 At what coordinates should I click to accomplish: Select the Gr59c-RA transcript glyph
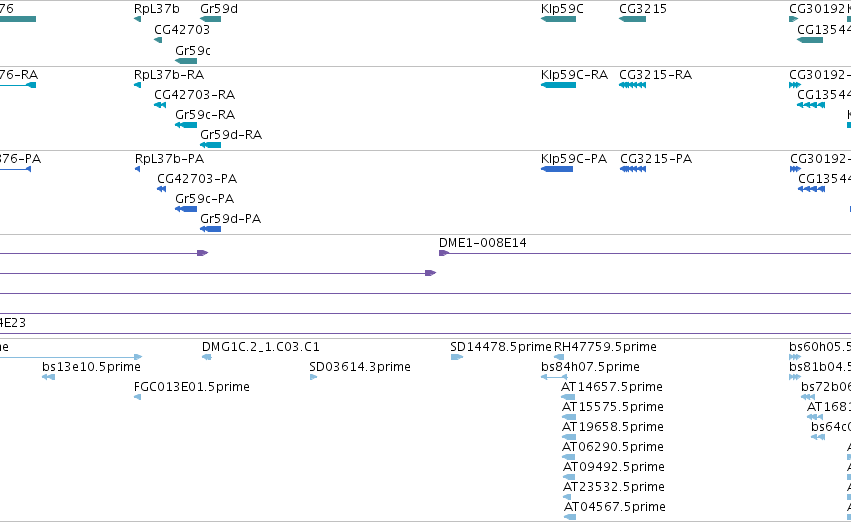coord(186,125)
